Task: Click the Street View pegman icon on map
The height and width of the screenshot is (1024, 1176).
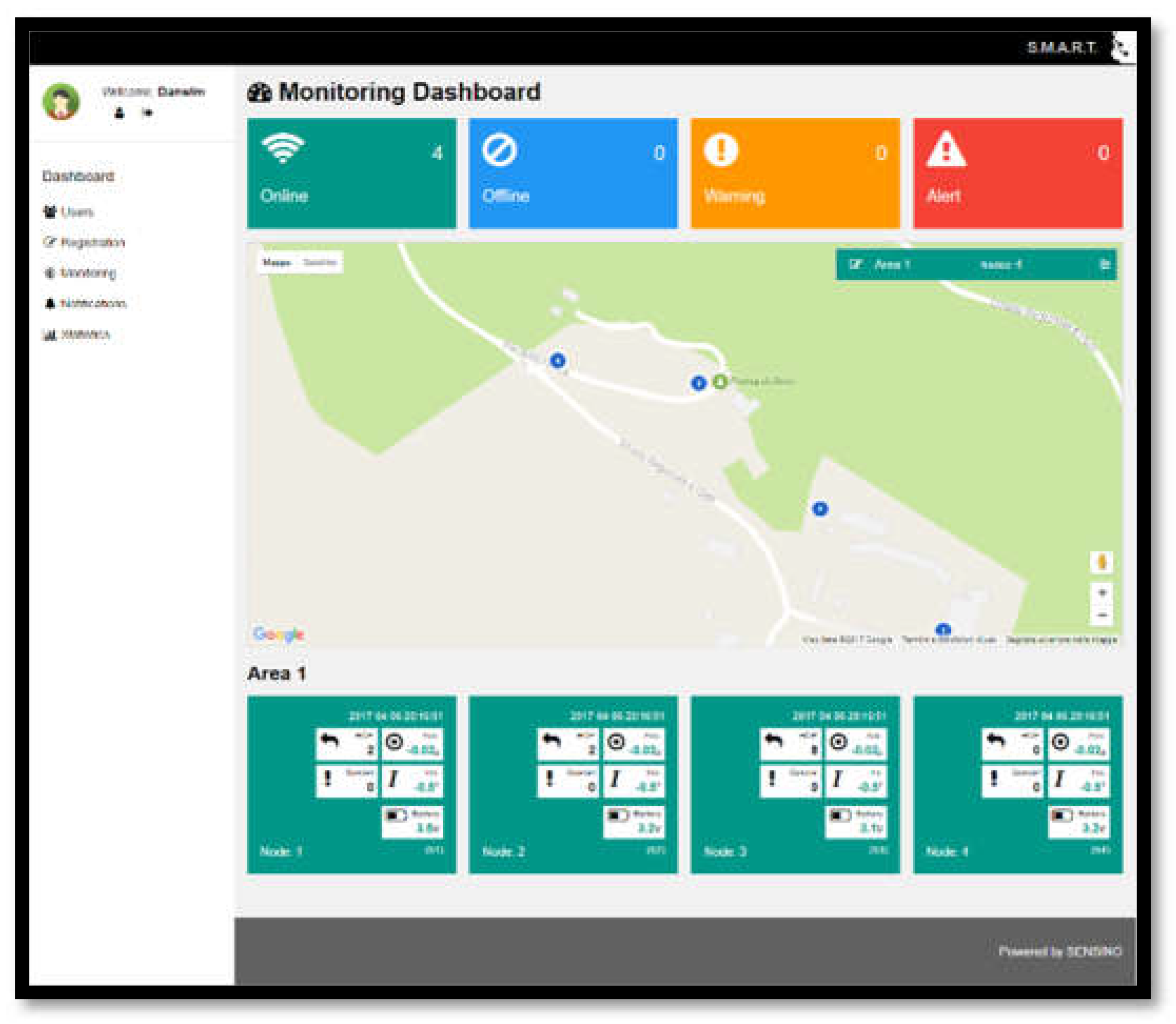Action: click(1101, 562)
